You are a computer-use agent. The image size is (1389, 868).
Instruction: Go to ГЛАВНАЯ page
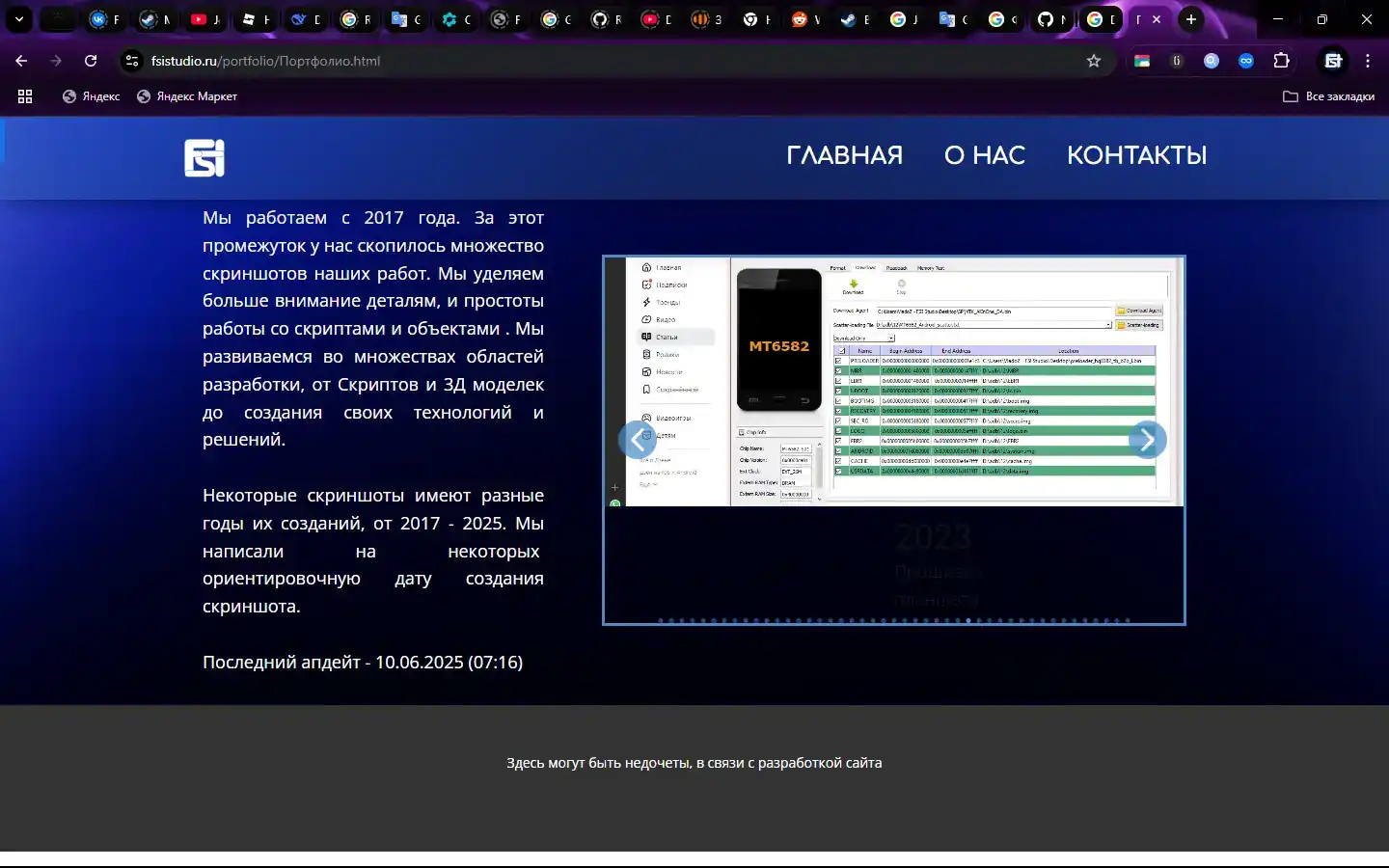click(x=845, y=155)
